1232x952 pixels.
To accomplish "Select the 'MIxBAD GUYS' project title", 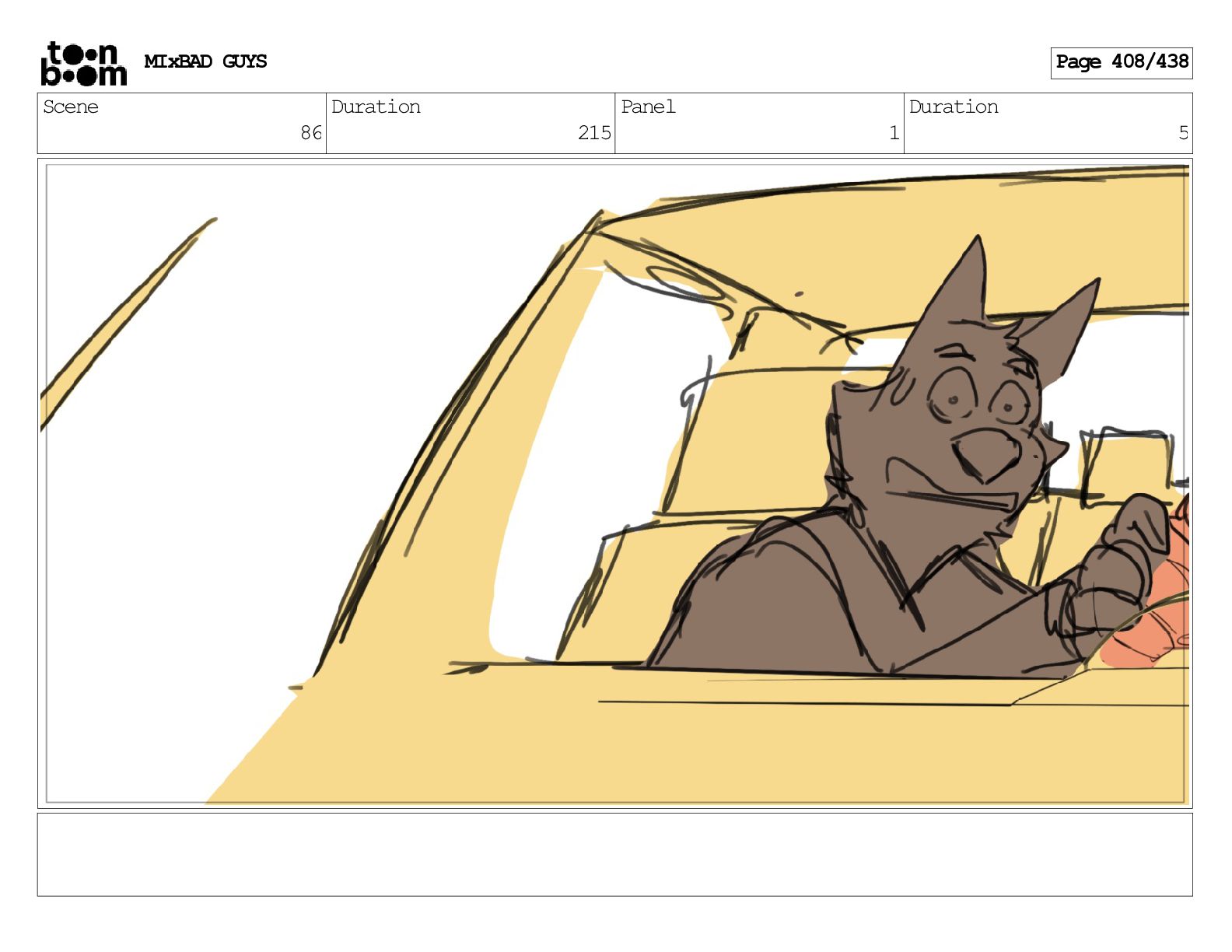I will click(205, 61).
